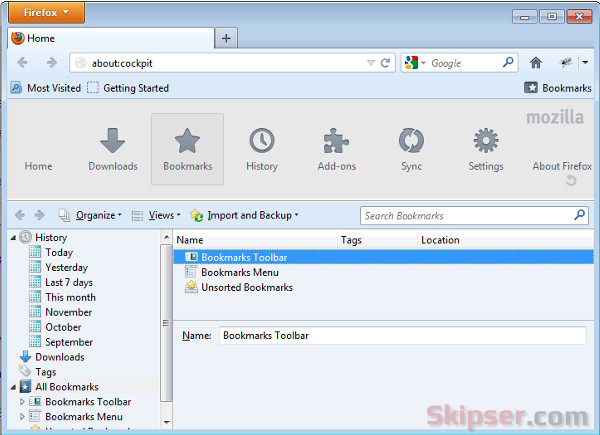Image resolution: width=600 pixels, height=435 pixels.
Task: Collapse the All Bookmarks tree node
Action: point(13,387)
